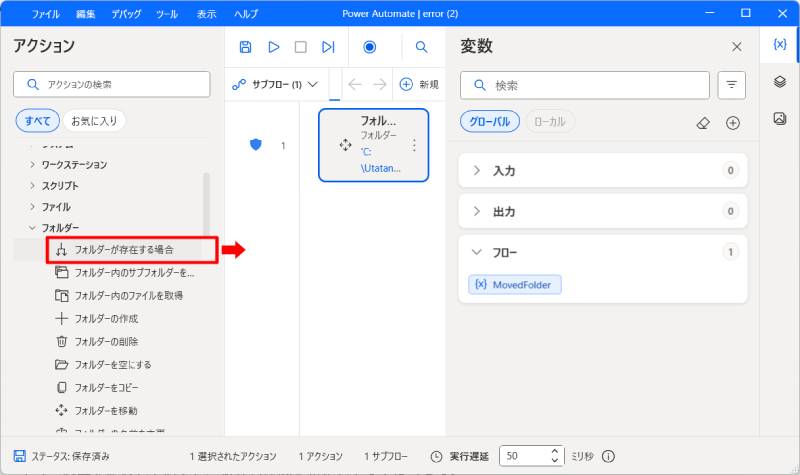
Task: Open the 表示 menu
Action: [207, 14]
